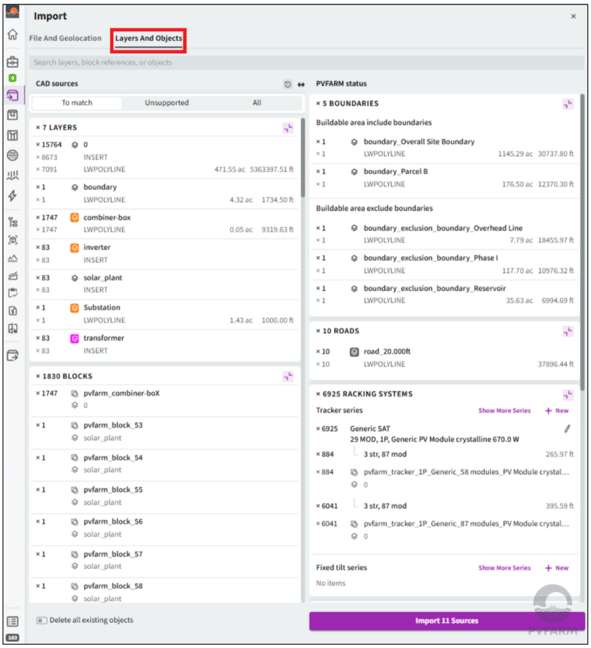Click the orange combiner-box layer icon

click(74, 217)
